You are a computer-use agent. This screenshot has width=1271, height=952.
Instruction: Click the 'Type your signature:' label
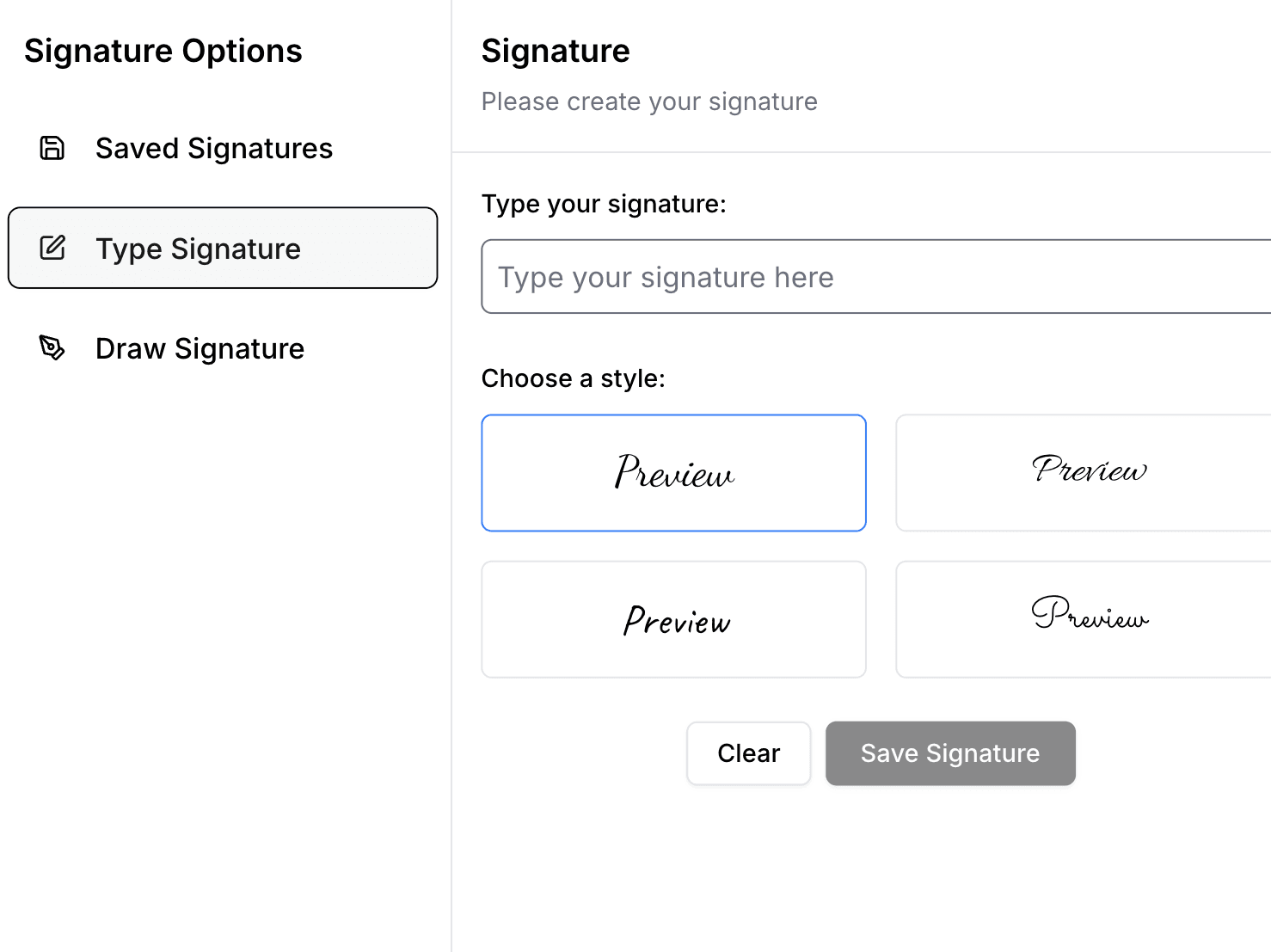tap(604, 204)
